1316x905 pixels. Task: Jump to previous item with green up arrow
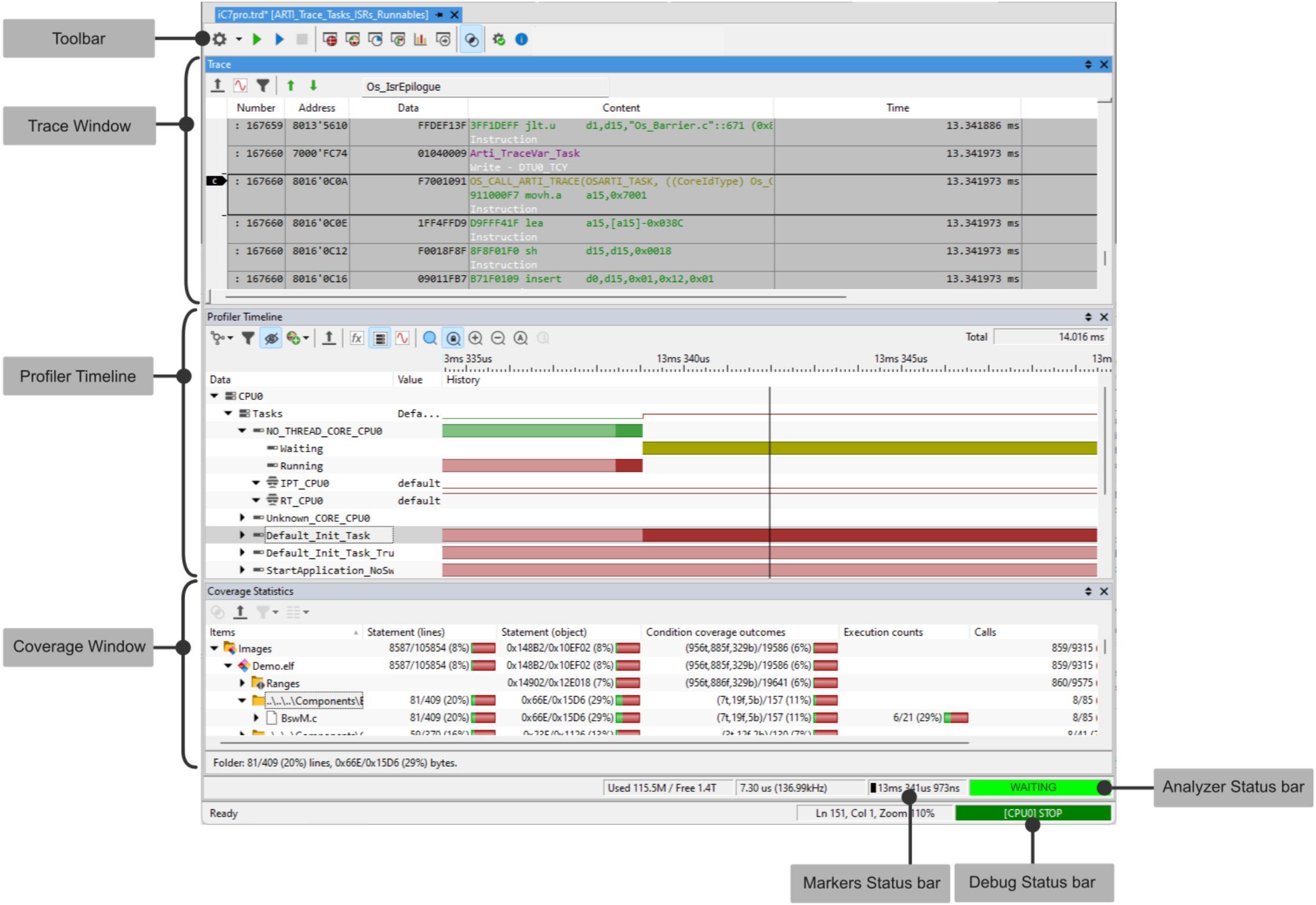[291, 86]
